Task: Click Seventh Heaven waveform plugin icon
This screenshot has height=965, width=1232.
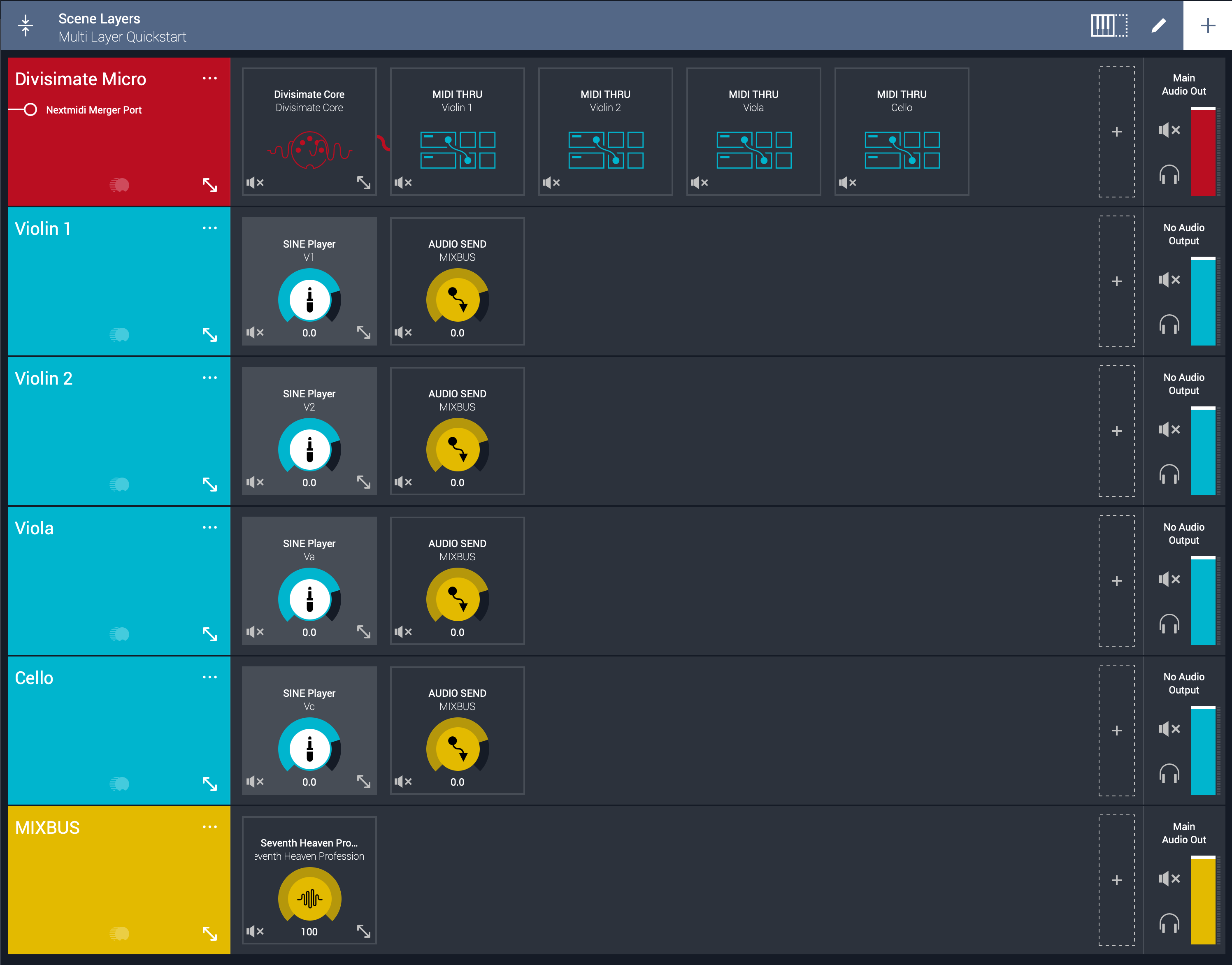Action: coord(309,898)
